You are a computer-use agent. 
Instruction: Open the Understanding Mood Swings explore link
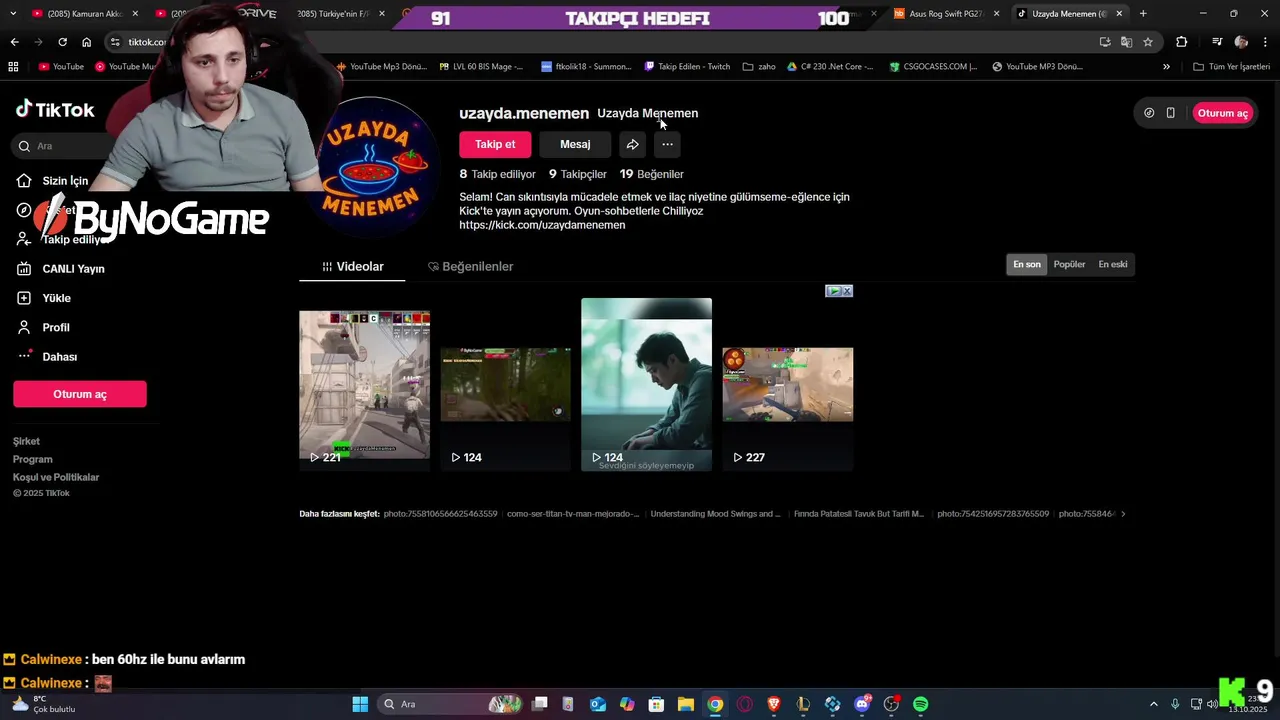(x=715, y=514)
